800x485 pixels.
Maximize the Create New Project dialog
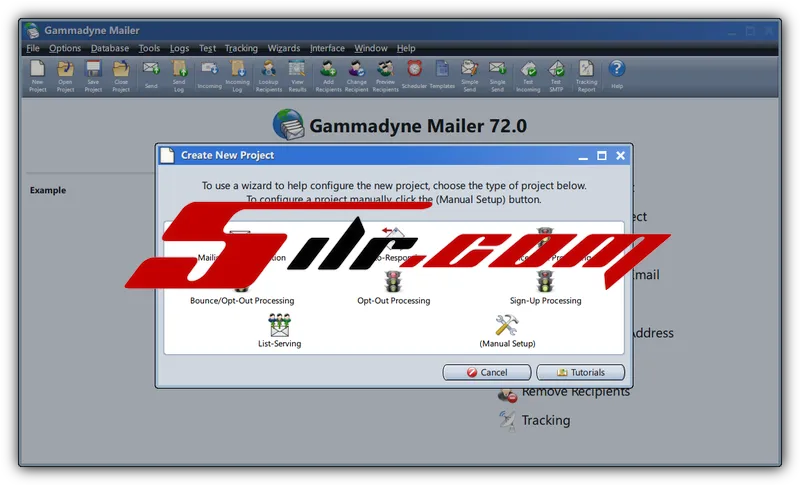click(x=602, y=156)
